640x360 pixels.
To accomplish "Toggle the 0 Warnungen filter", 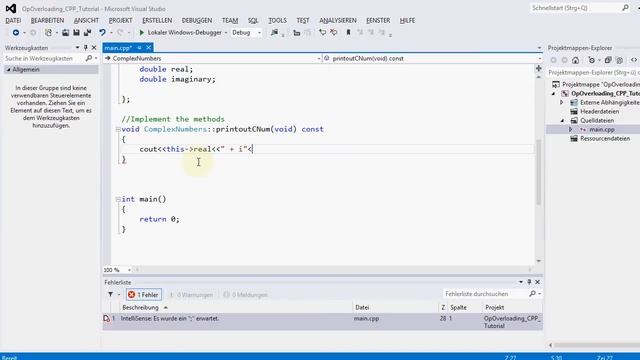I will coord(191,295).
